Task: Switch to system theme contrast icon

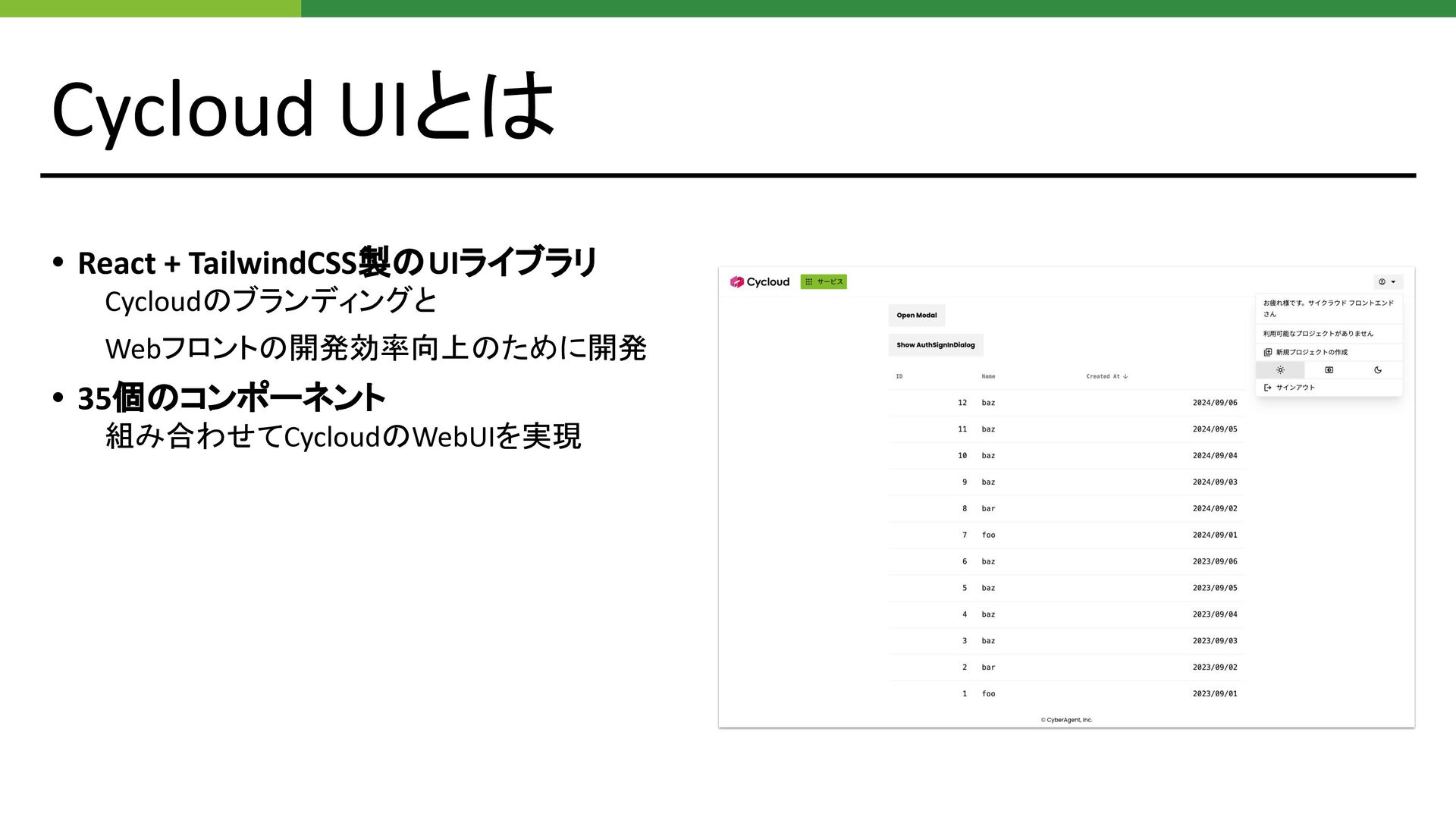Action: pos(1329,370)
